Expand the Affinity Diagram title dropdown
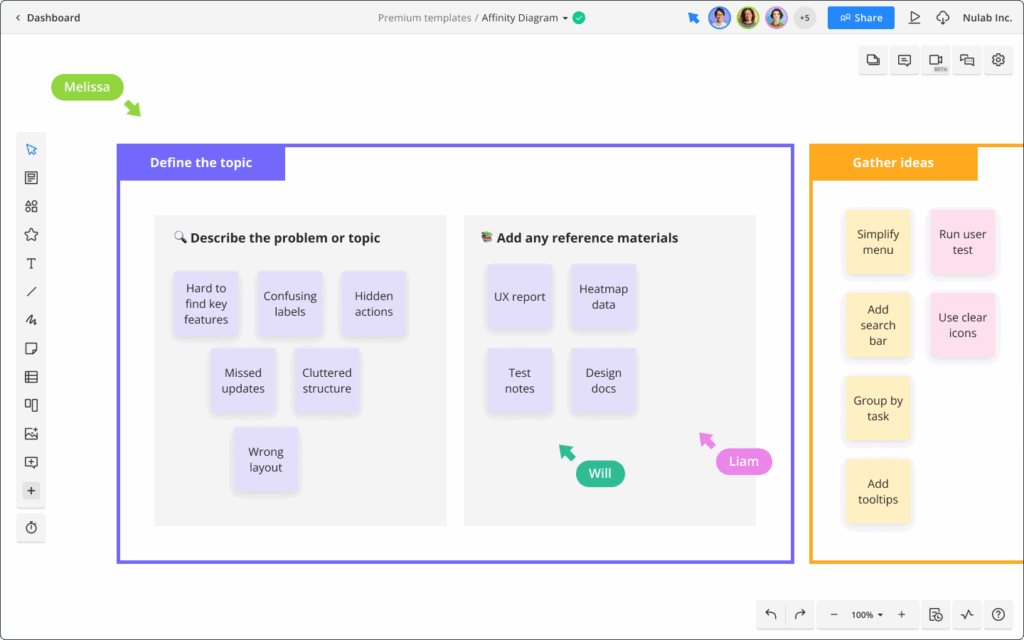 (x=565, y=18)
